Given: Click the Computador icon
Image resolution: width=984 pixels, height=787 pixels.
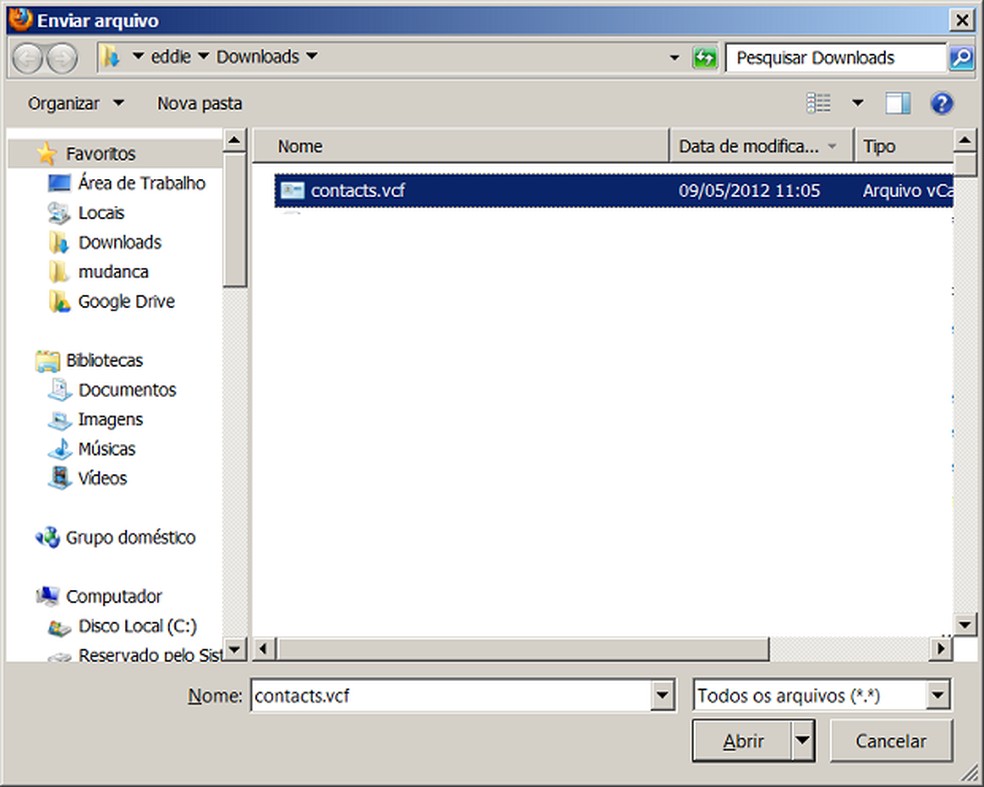Looking at the screenshot, I should tap(47, 596).
